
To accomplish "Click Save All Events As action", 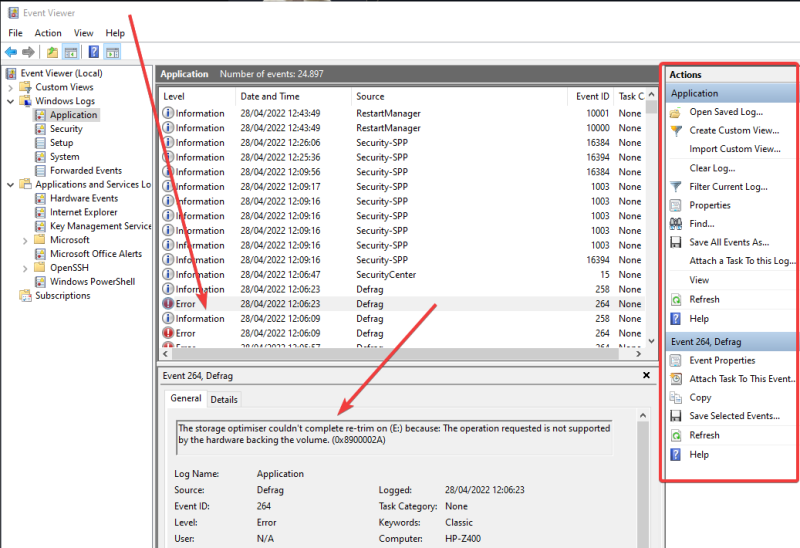I will 729,242.
